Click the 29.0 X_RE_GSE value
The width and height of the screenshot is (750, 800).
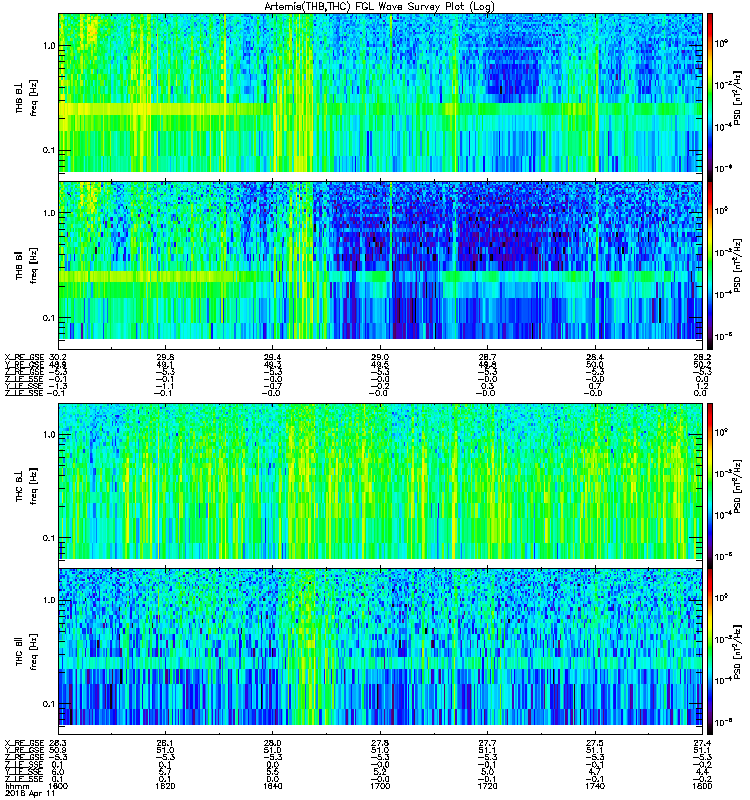(380, 357)
